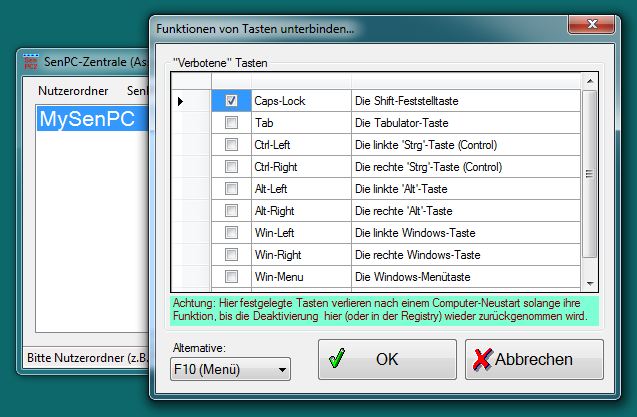Check the Alt-Right checkbox
637x417 pixels.
pyautogui.click(x=231, y=210)
